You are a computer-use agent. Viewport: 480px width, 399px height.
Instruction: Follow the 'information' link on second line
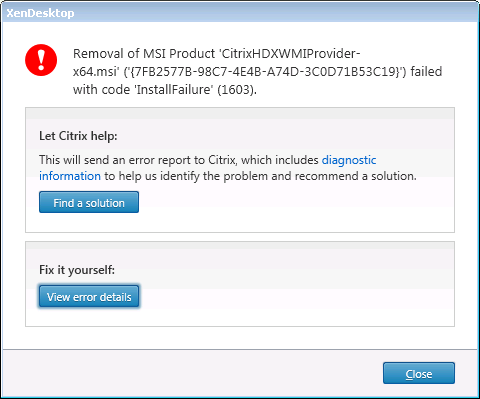click(70, 176)
